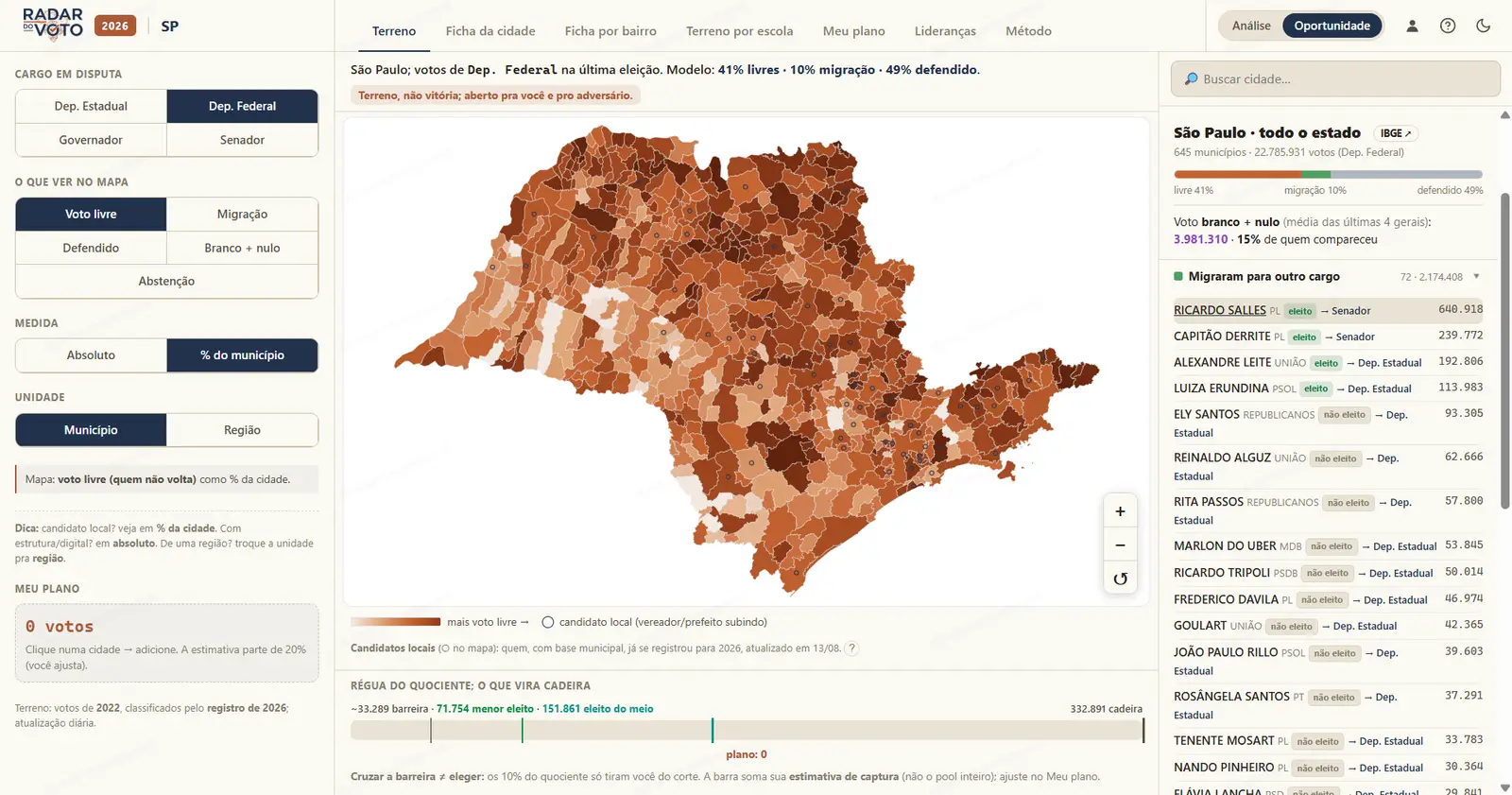Screen dimensions: 1512x795
Task: Click the candidato local circle legend marker
Action: click(548, 622)
